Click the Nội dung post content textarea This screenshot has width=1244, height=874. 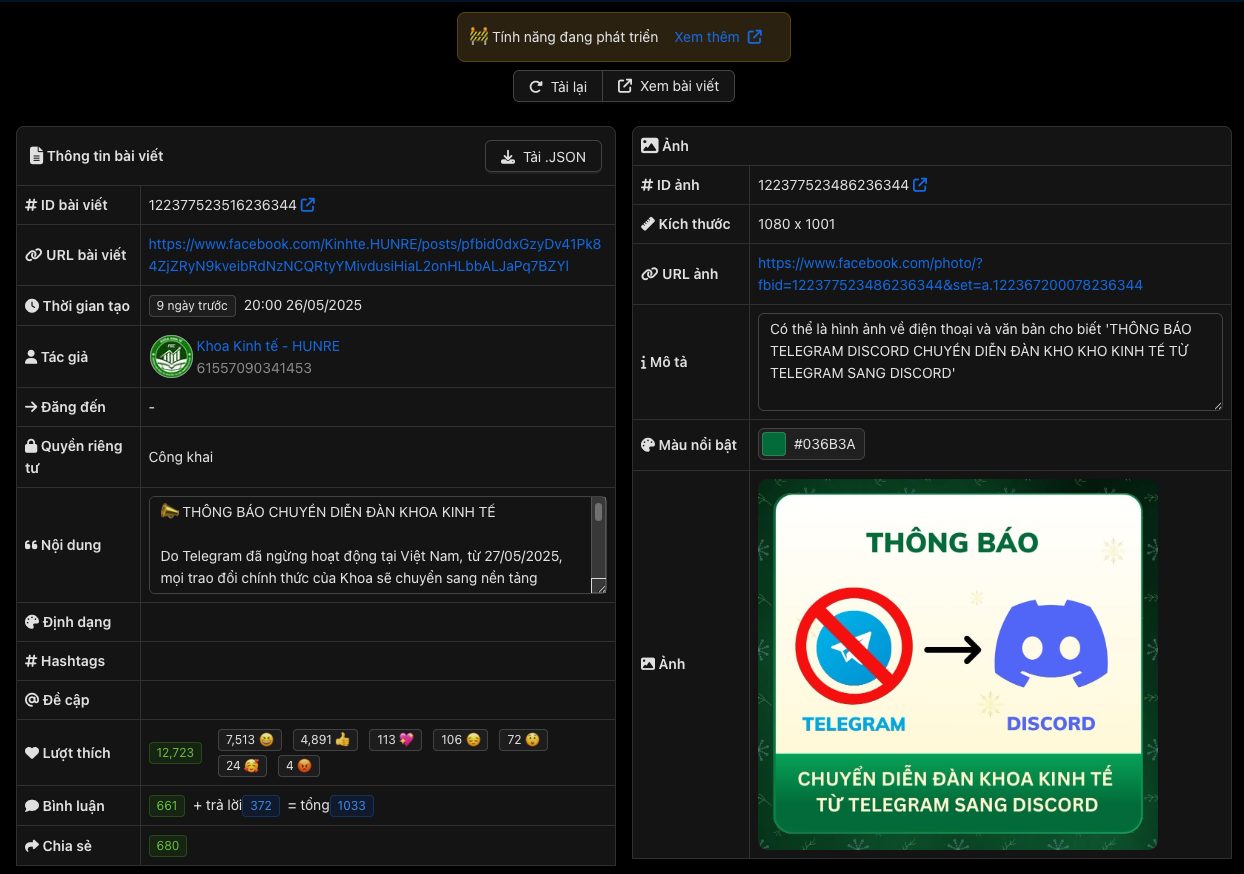(x=377, y=545)
